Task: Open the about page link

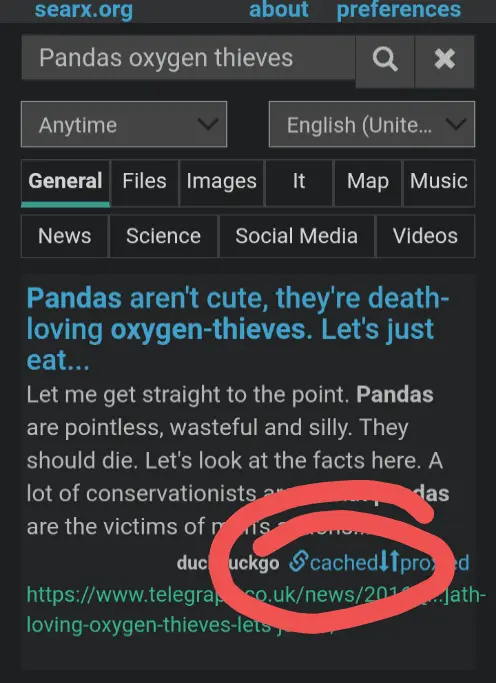Action: pos(279,10)
